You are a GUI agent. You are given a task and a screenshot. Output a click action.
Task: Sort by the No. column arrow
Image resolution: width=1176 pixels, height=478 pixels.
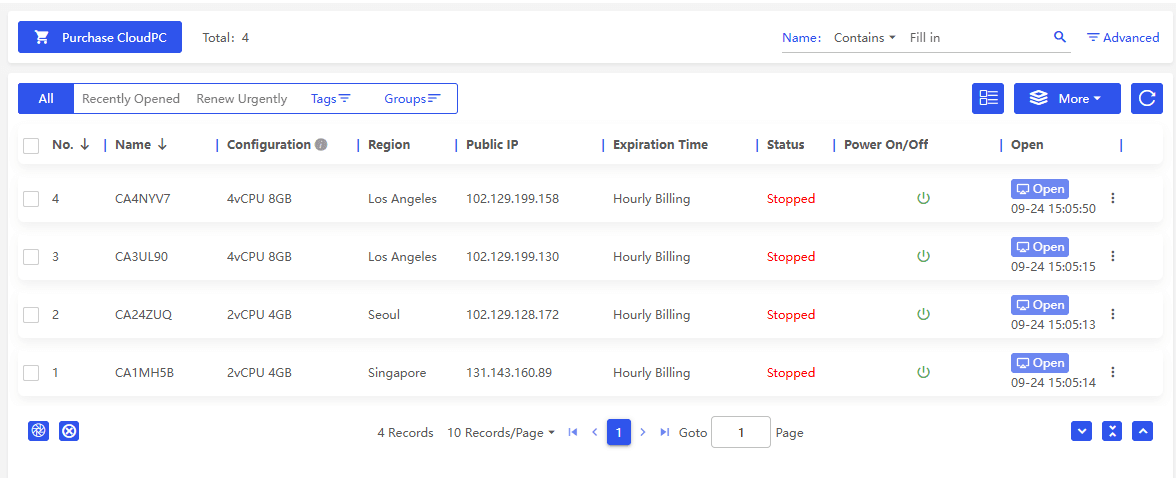(85, 145)
